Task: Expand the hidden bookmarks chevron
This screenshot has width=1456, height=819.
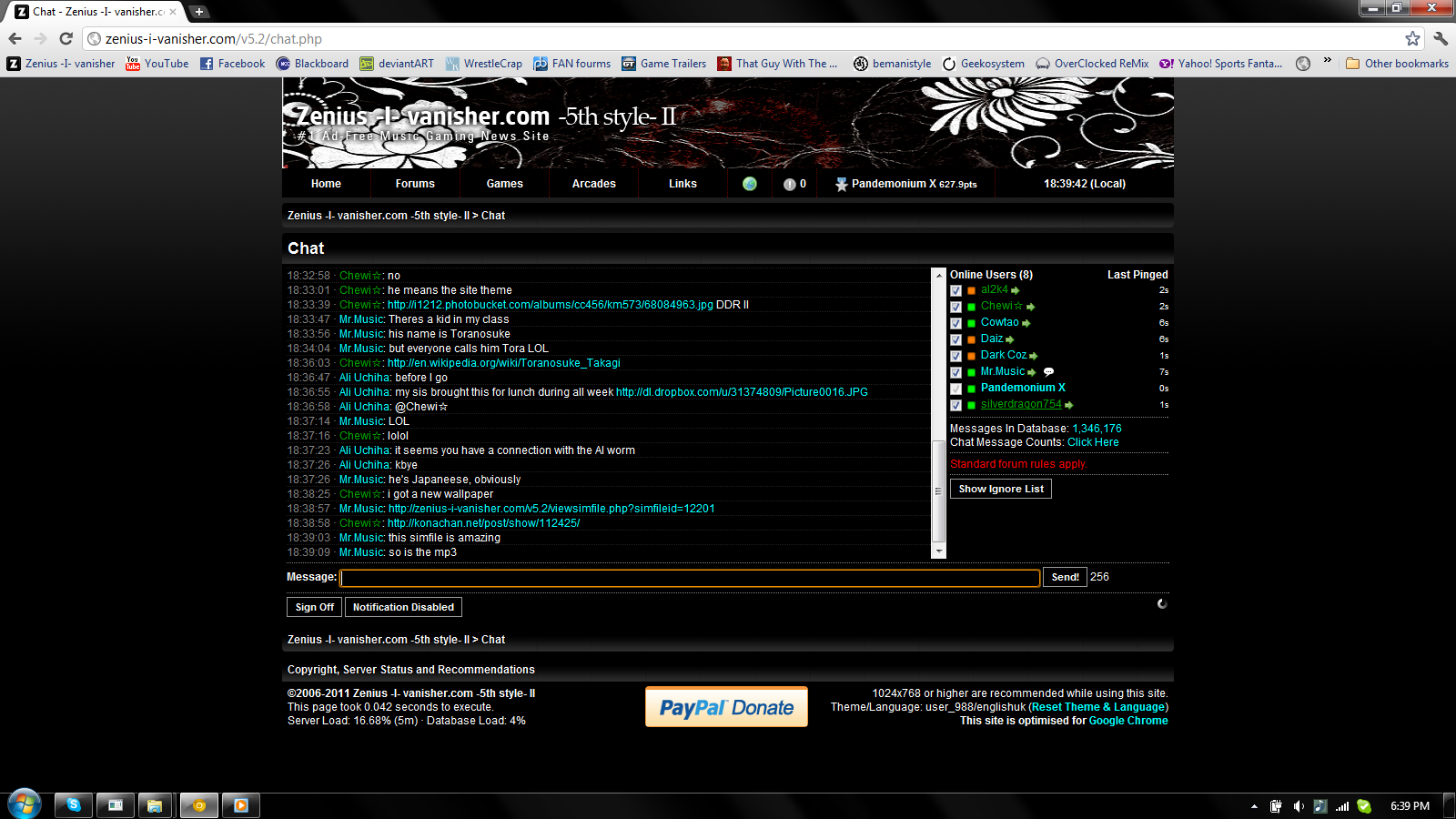Action: pyautogui.click(x=1328, y=61)
